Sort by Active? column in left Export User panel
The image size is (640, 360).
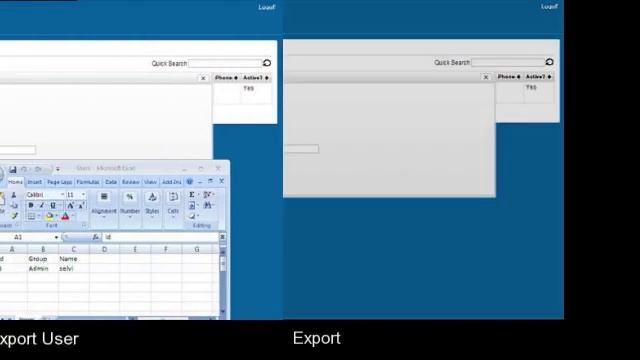point(256,78)
